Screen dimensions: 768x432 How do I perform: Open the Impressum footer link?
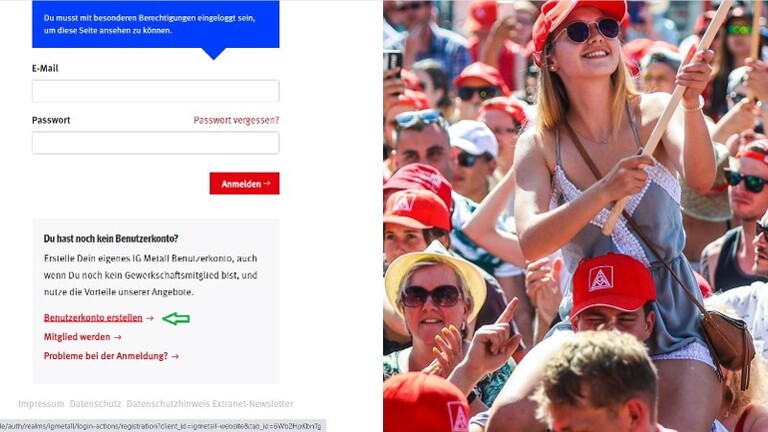point(41,404)
